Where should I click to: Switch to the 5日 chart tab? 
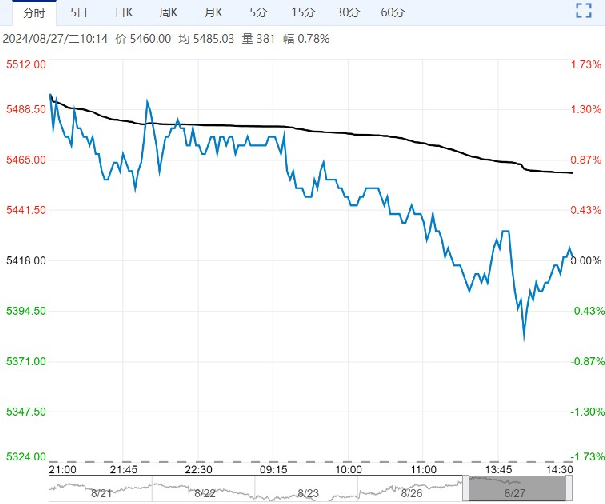(x=79, y=12)
